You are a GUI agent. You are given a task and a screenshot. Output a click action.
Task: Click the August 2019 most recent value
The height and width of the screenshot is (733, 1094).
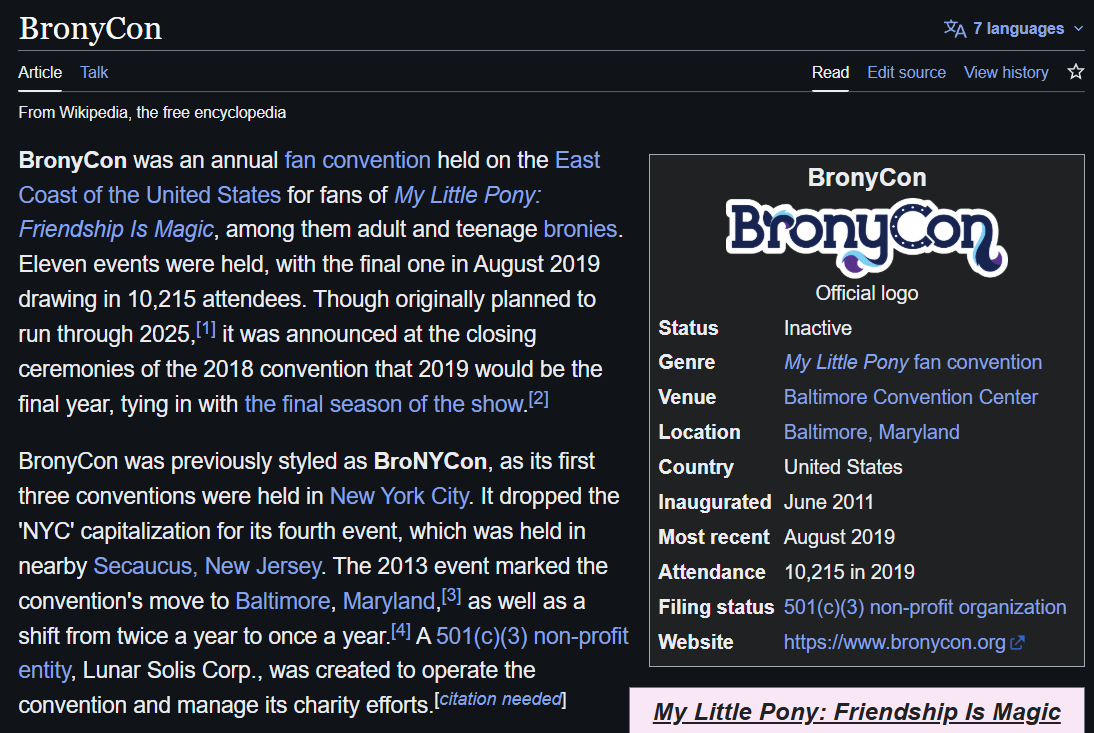pos(839,537)
